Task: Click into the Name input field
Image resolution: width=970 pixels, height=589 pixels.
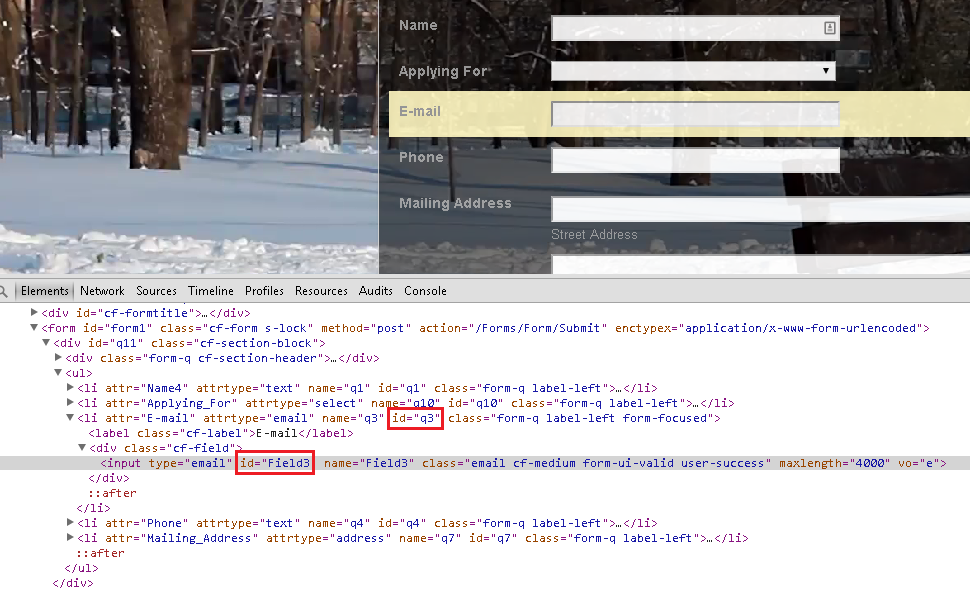Action: [x=695, y=28]
